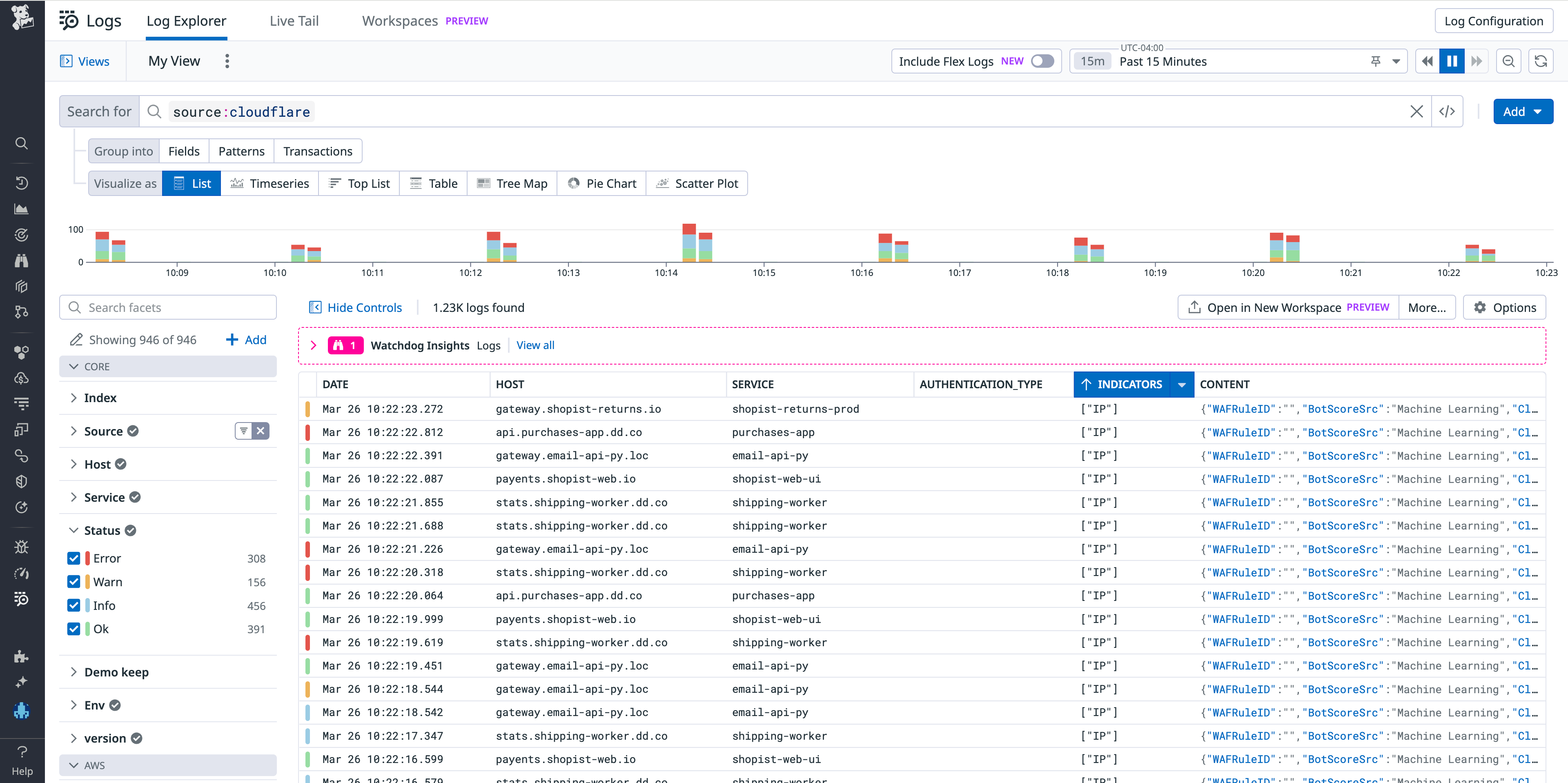Open the Indicators column sort dropdown
The width and height of the screenshot is (1568, 783).
tap(1181, 384)
